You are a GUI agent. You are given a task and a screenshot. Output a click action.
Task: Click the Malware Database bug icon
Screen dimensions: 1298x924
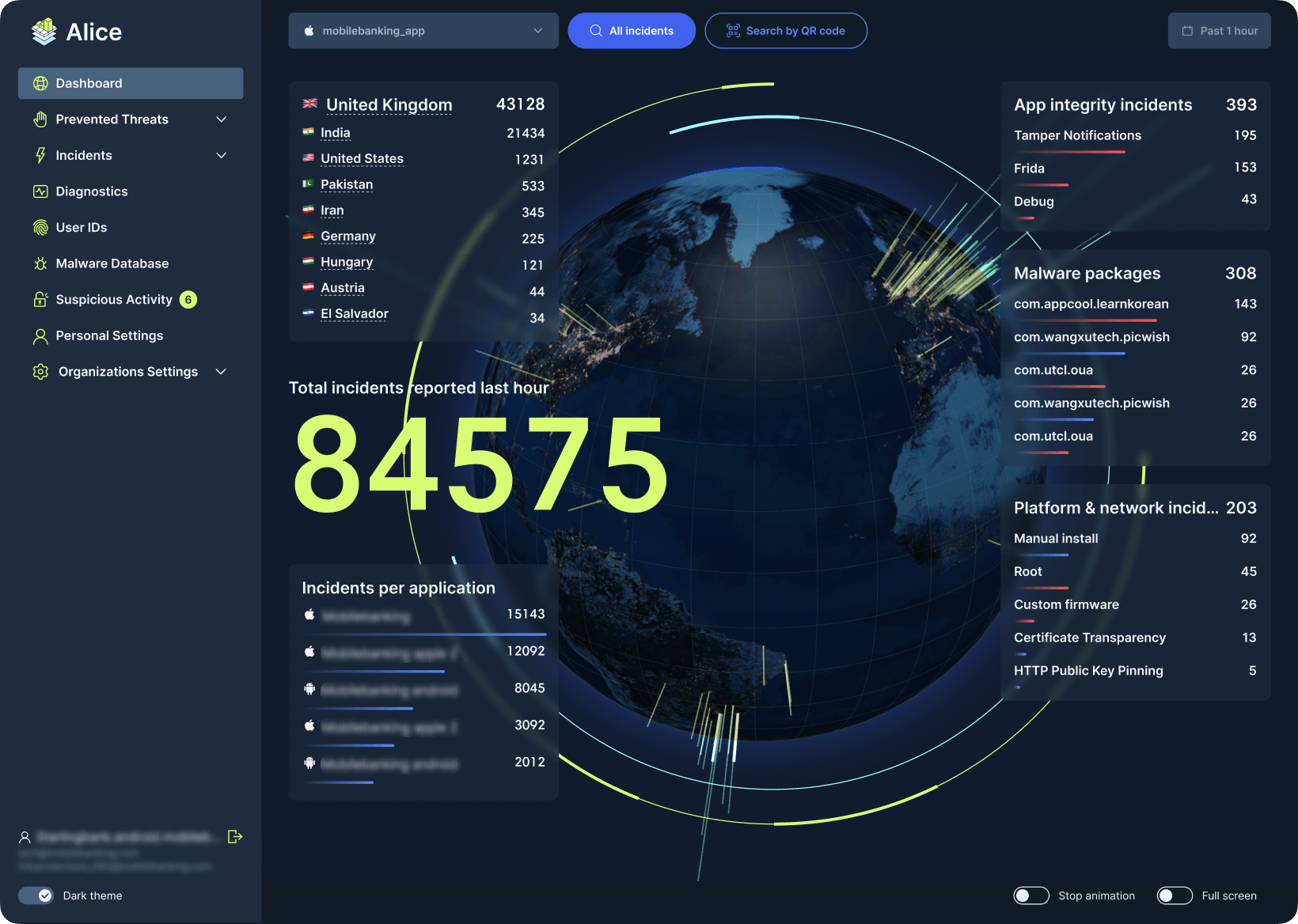[x=40, y=263]
